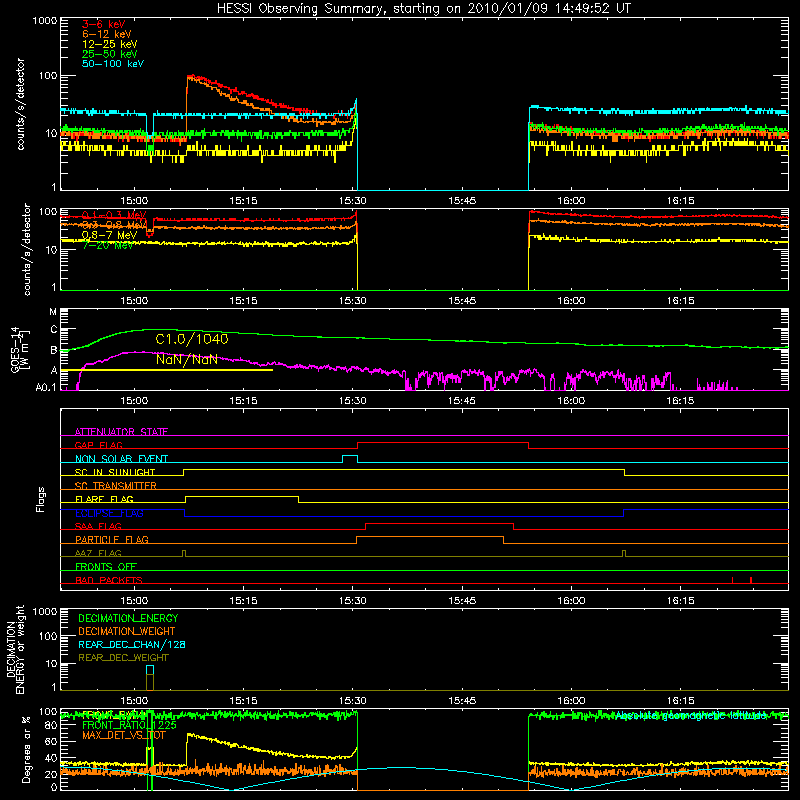The height and width of the screenshot is (800, 800).
Task: Click the 'REAR_DEC_WEIGHT' legend label
Action: [123, 658]
